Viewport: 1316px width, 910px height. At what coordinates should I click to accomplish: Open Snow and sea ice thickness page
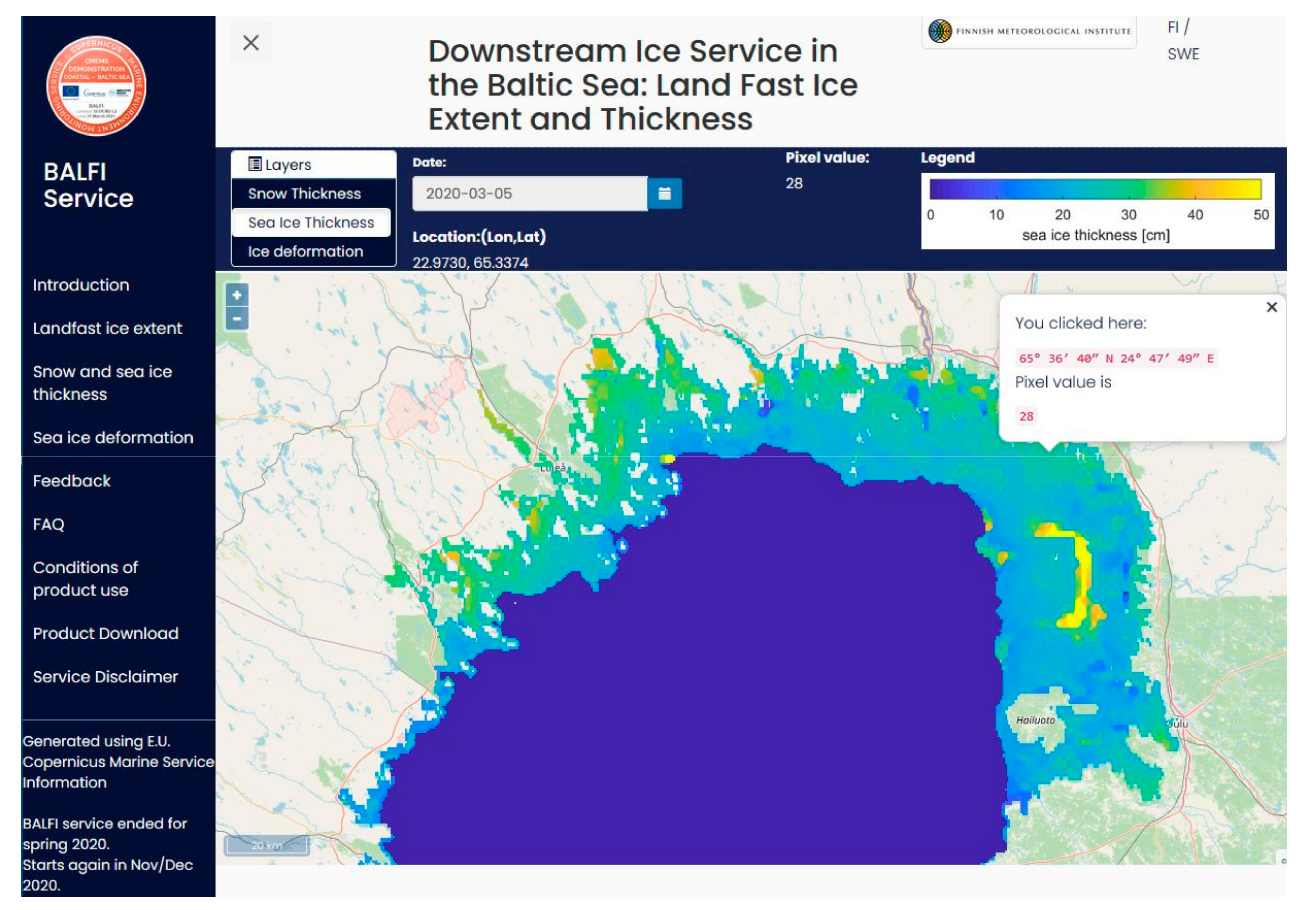tap(102, 383)
